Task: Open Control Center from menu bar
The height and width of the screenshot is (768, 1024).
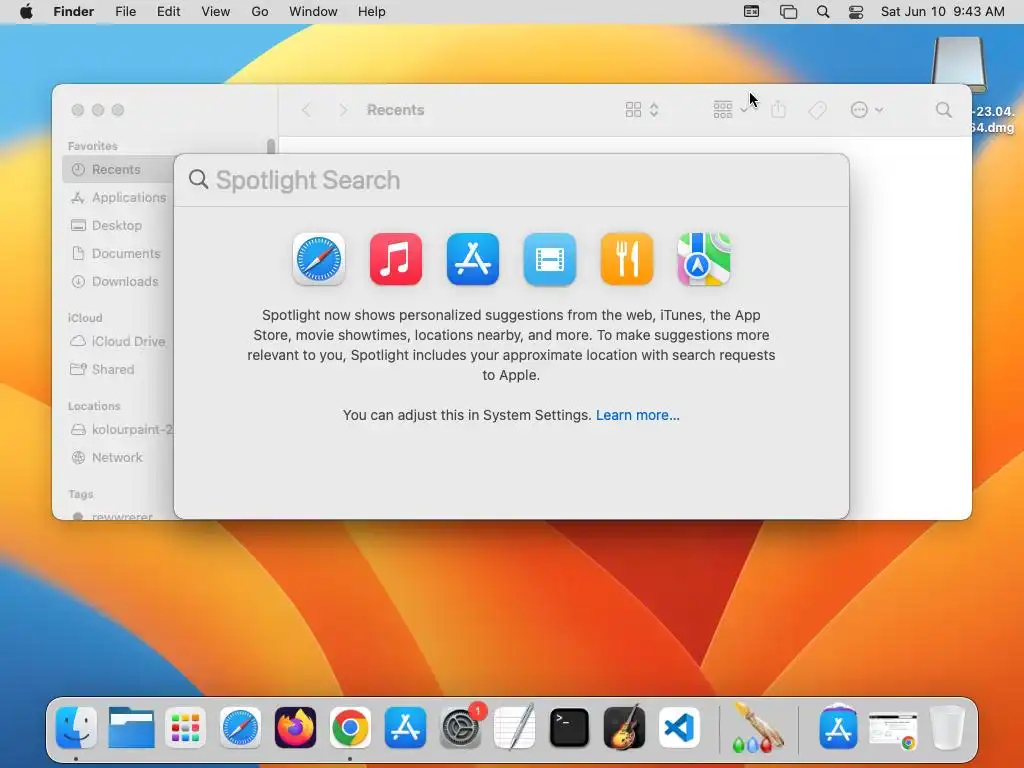Action: 856,12
